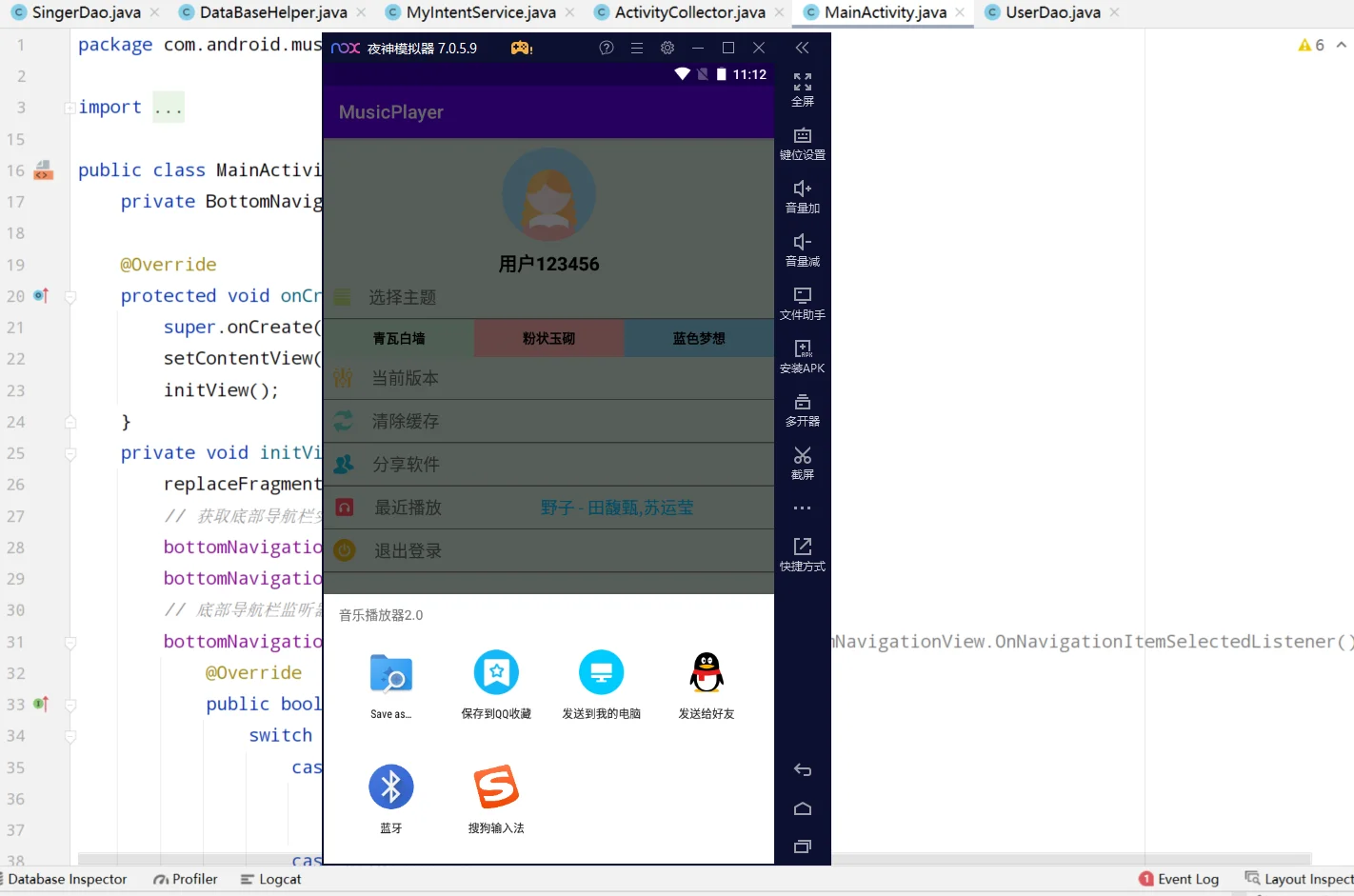This screenshot has width=1354, height=896.
Task: Pick 搜狗输入法 in the share sheet
Action: (x=496, y=799)
